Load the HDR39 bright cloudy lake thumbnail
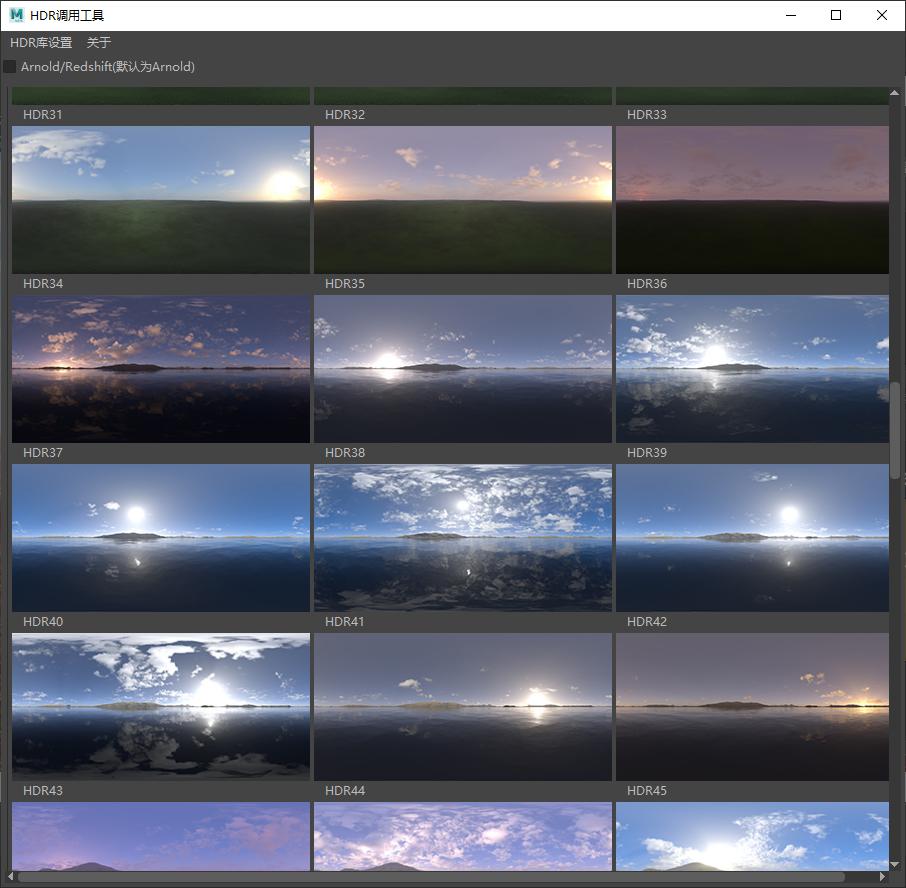906x888 pixels. point(752,368)
